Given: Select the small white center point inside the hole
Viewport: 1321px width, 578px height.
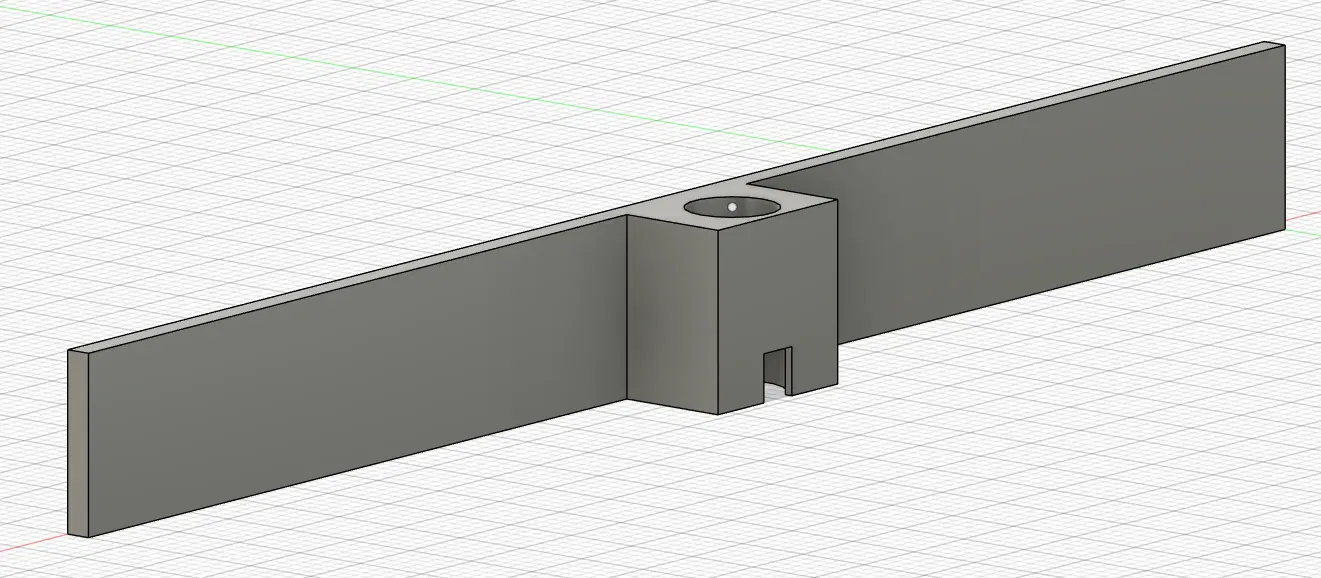Looking at the screenshot, I should pos(734,204).
